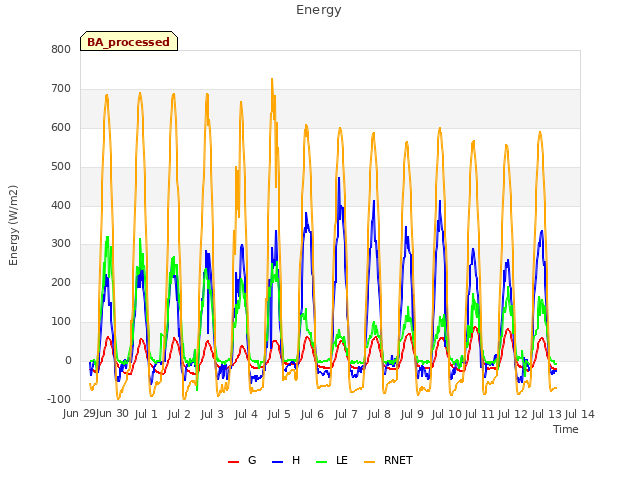640x480 pixels.
Task: Click the 100 y-axis tick label
Action: click(x=61, y=322)
